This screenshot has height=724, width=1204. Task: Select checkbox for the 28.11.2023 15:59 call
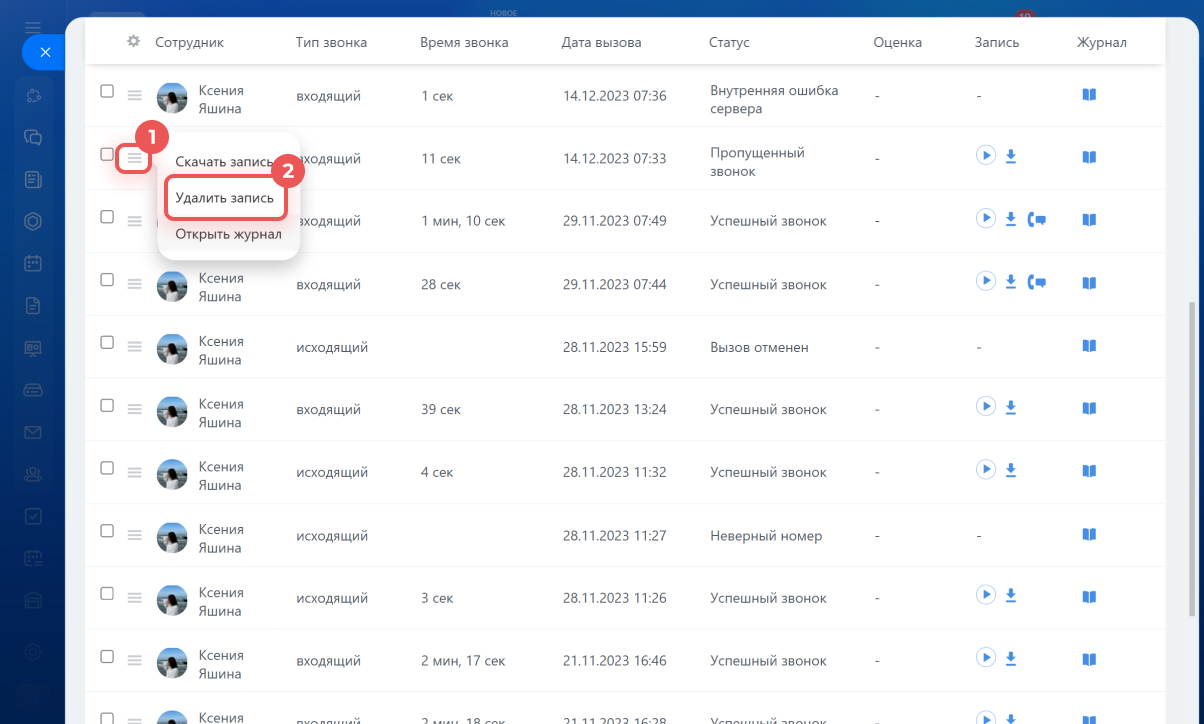point(107,342)
